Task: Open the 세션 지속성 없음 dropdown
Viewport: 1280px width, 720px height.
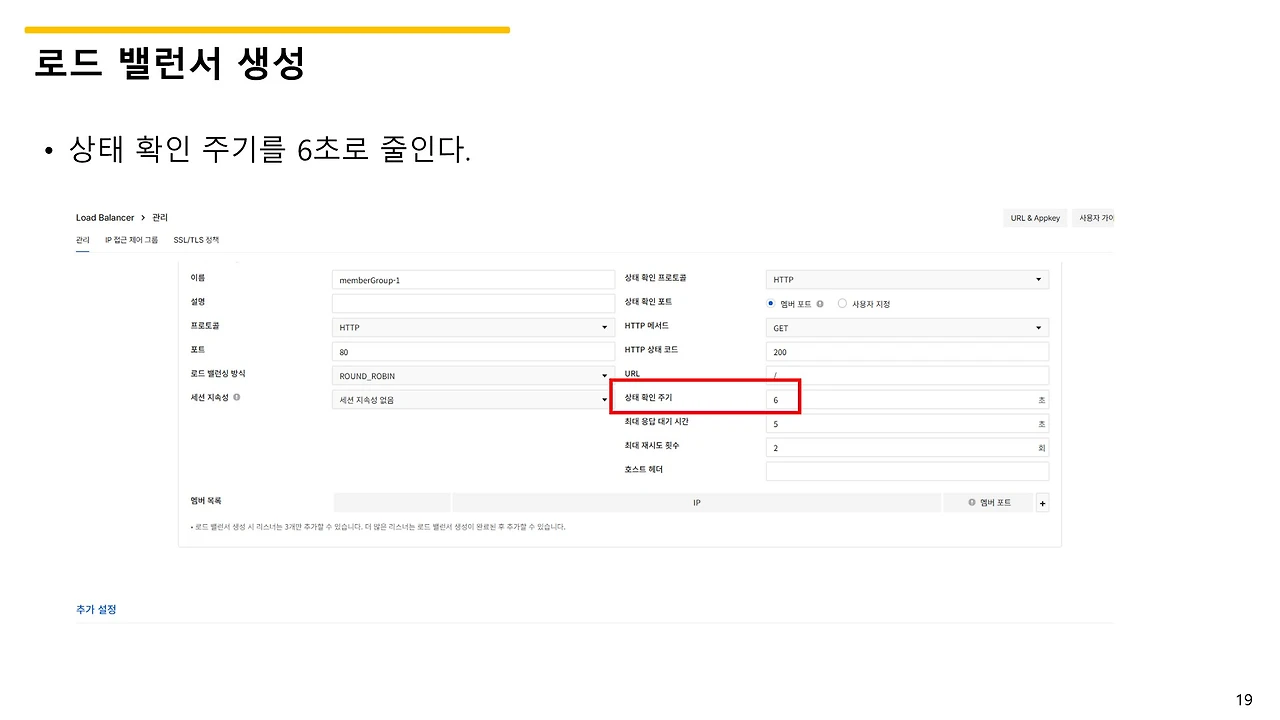Action: coord(473,400)
